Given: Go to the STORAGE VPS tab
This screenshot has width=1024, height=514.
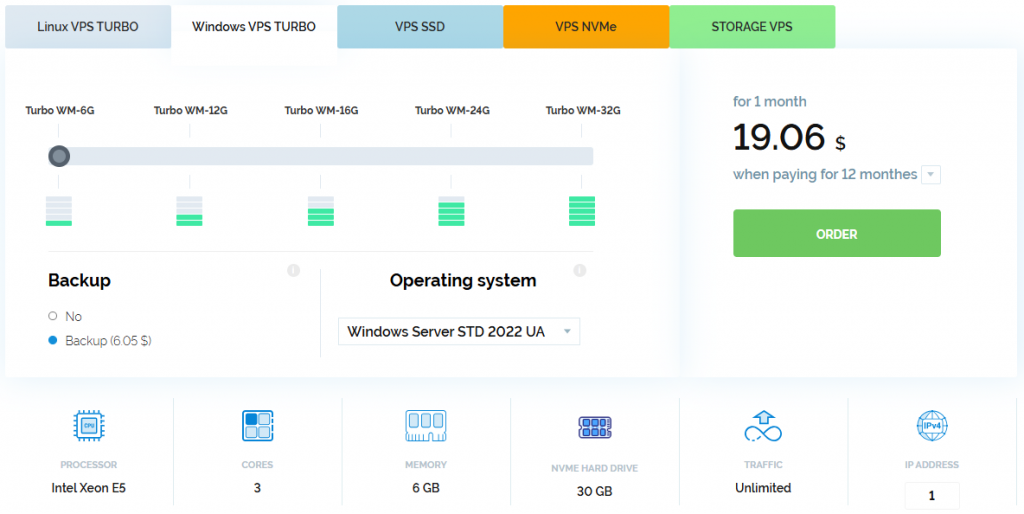Looking at the screenshot, I should coord(752,27).
